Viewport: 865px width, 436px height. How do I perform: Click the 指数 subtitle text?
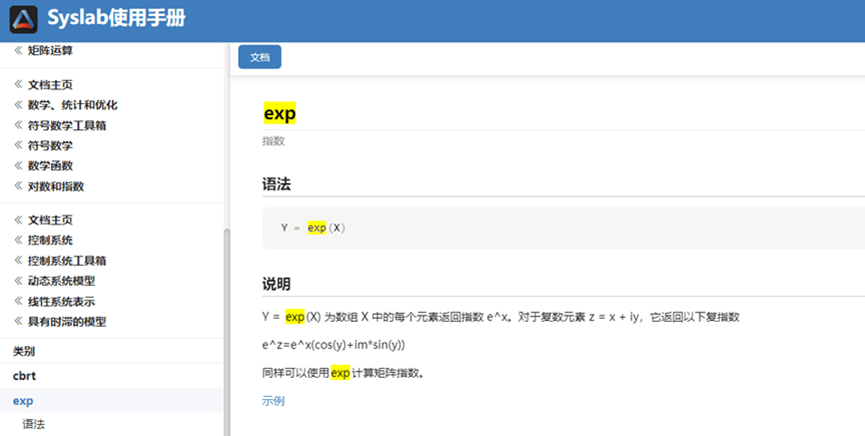[273, 141]
